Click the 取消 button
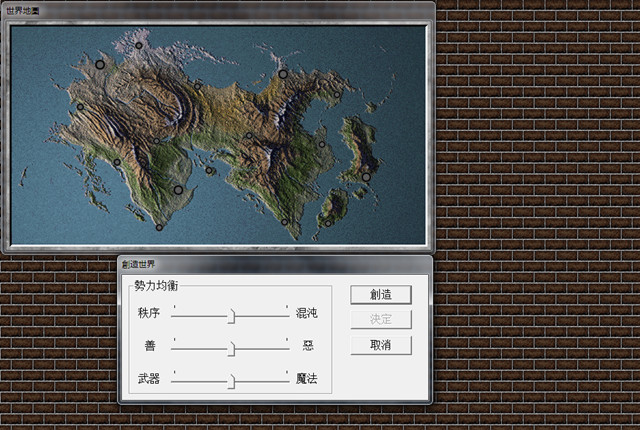The image size is (640, 430). [381, 345]
